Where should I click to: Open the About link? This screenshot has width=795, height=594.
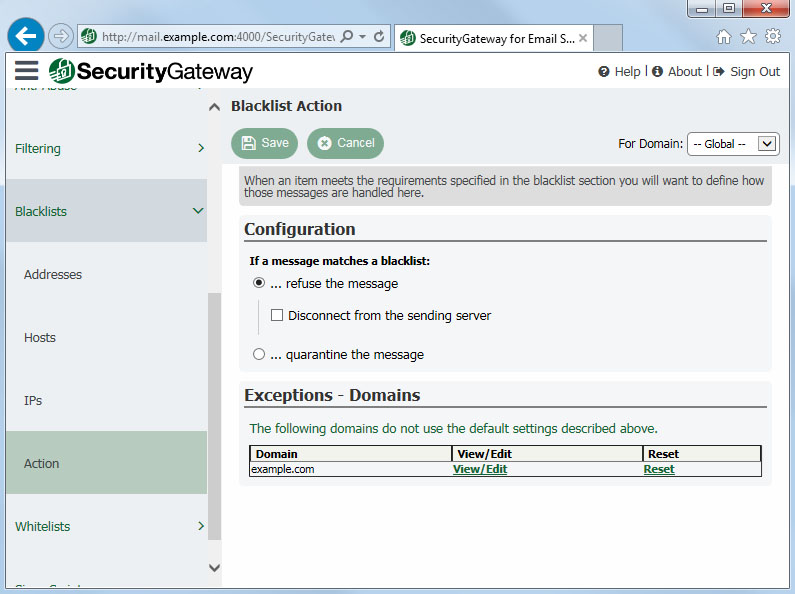tap(684, 71)
